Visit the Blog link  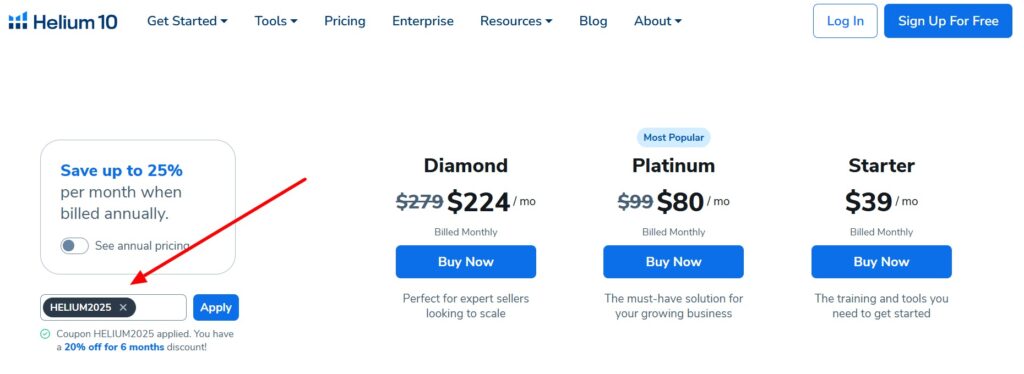tap(593, 21)
